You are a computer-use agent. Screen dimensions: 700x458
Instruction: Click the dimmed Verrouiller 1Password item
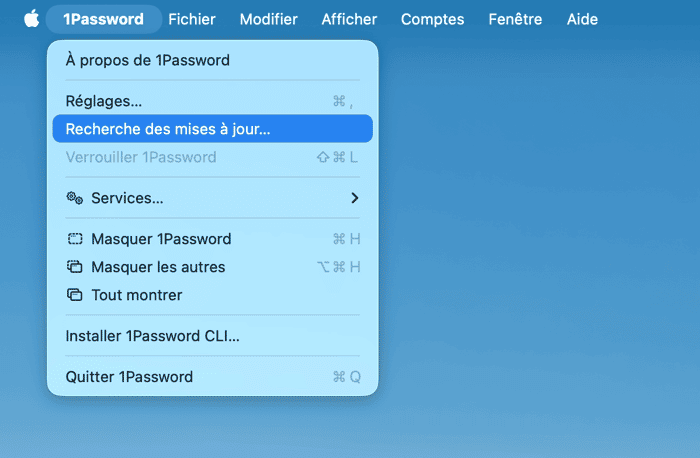pyautogui.click(x=212, y=157)
